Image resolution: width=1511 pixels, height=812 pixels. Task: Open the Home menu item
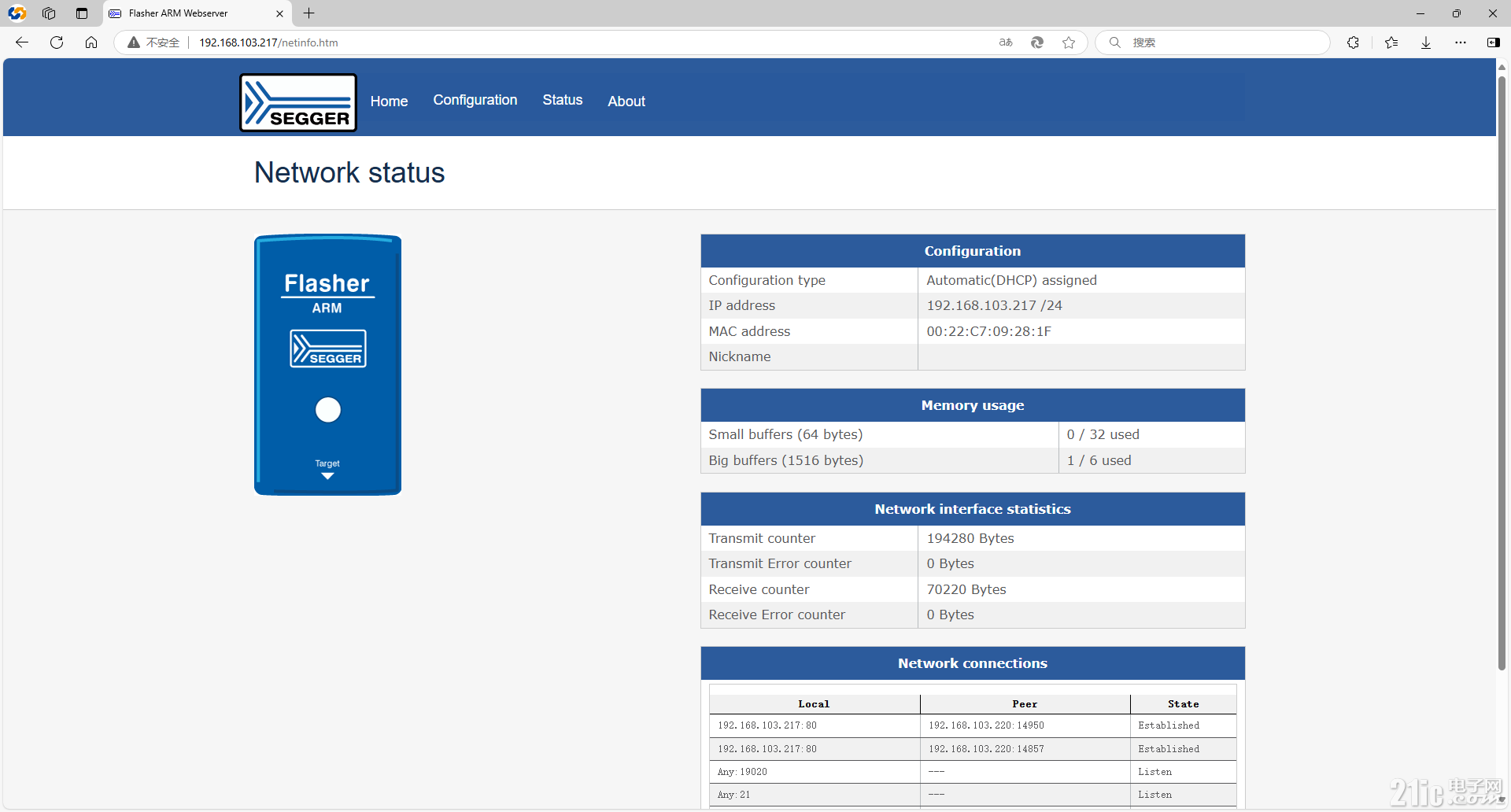pos(389,101)
